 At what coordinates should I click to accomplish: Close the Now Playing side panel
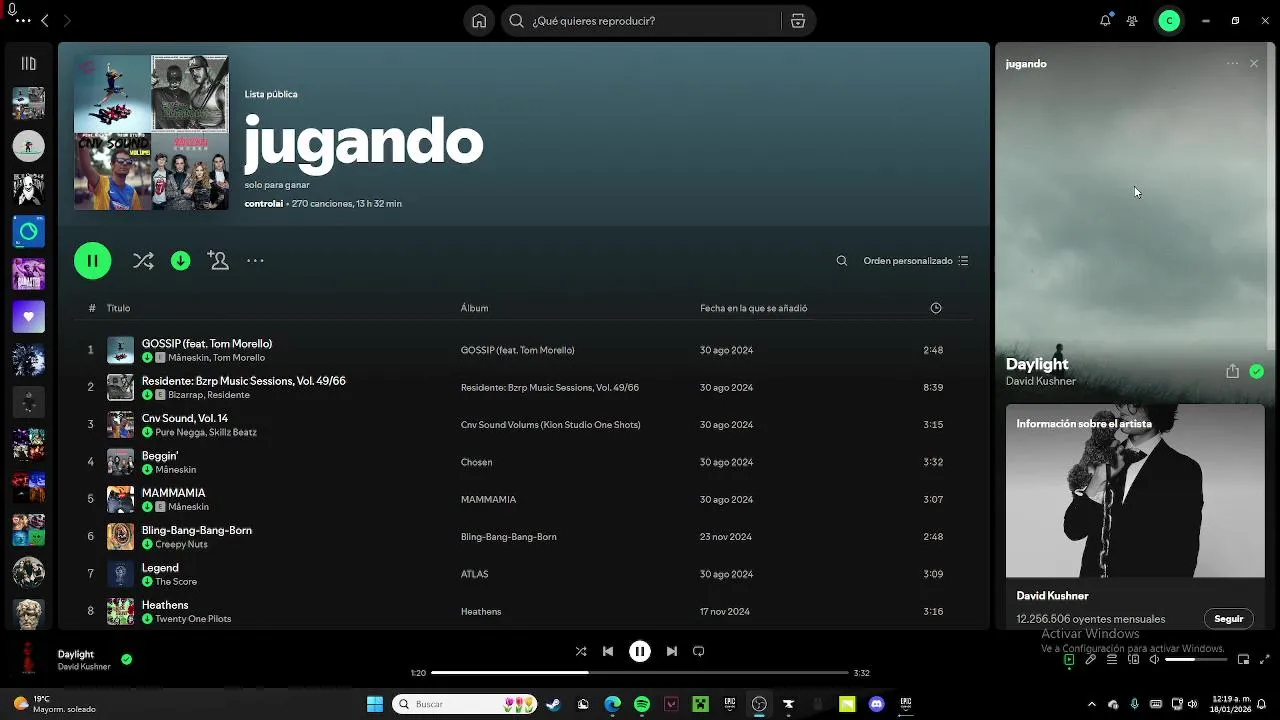point(1254,63)
